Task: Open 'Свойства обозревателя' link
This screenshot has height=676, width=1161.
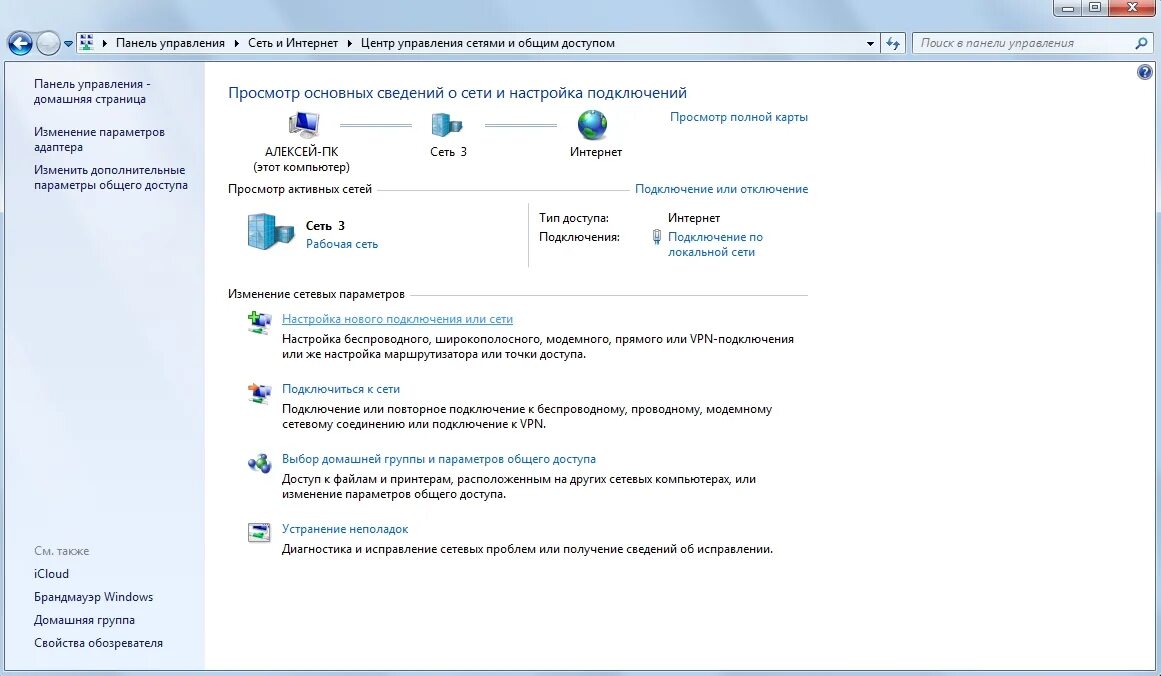Action: click(98, 643)
